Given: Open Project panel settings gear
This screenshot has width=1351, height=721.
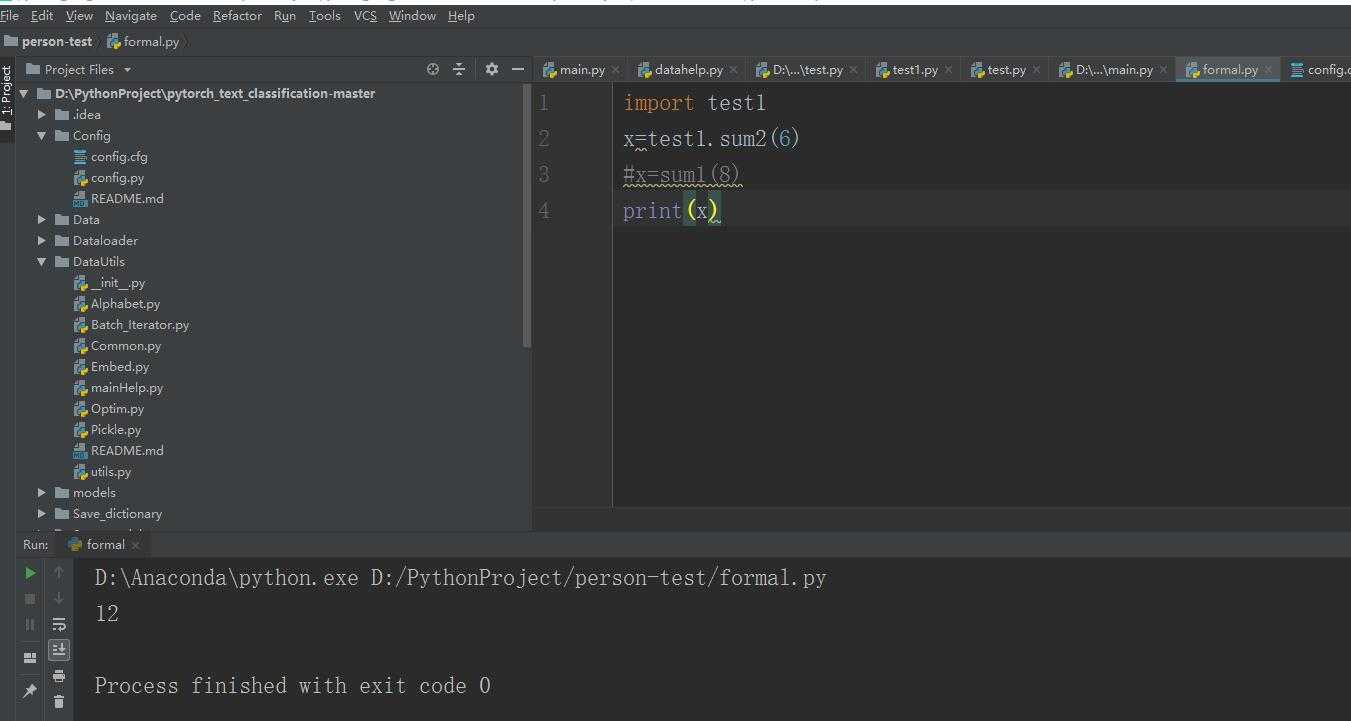Looking at the screenshot, I should (491, 69).
